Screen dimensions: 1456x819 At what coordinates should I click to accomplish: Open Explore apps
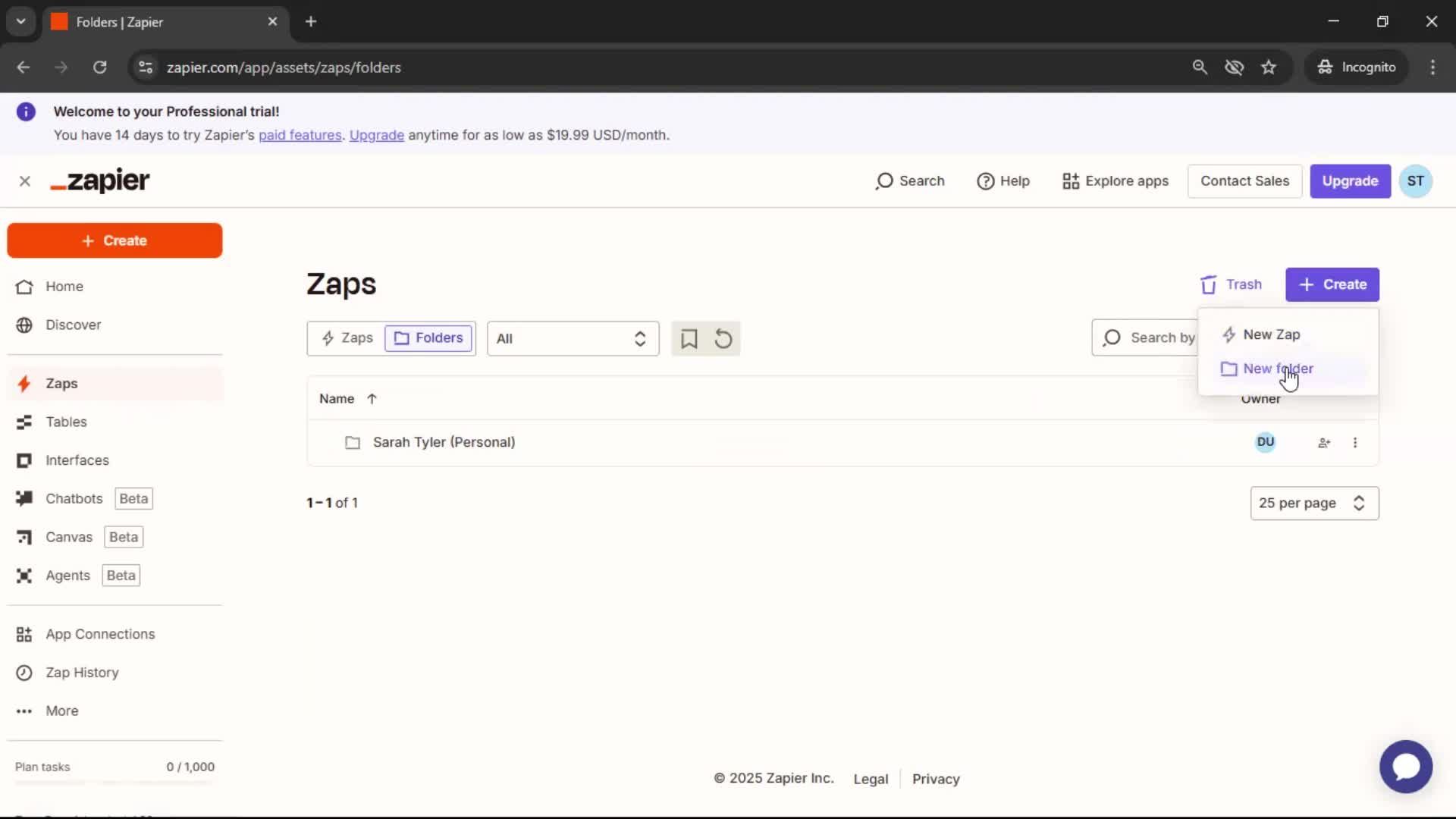pyautogui.click(x=1116, y=181)
